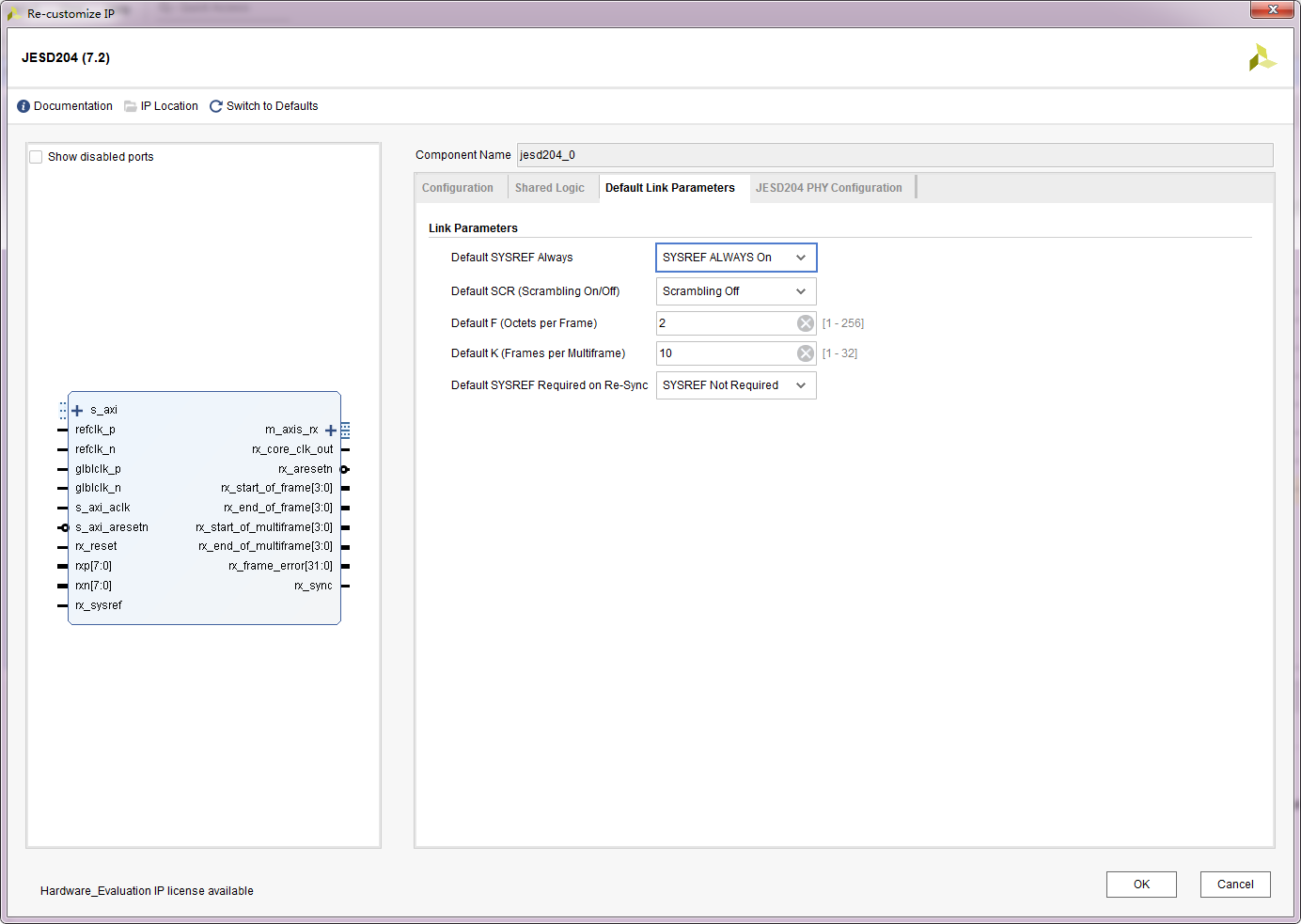
Task: Close the Re-customize IP window
Action: coord(1273,9)
